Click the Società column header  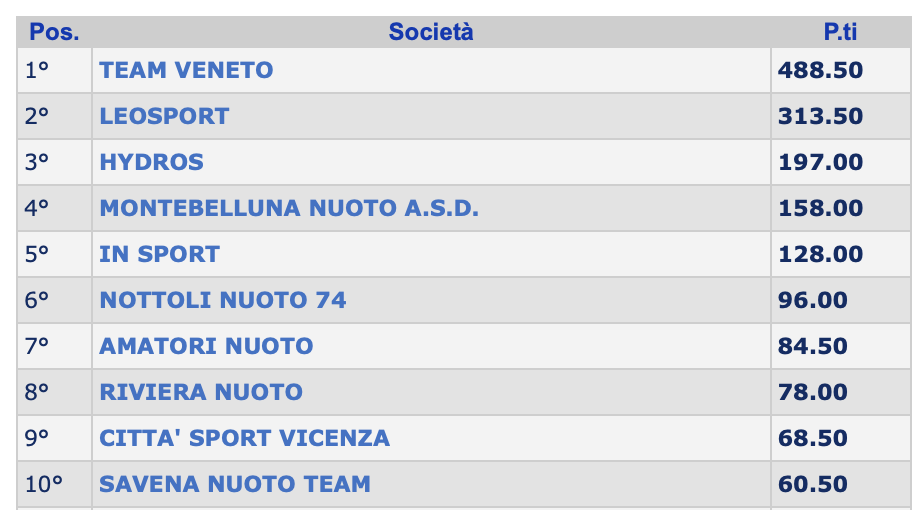[431, 32]
